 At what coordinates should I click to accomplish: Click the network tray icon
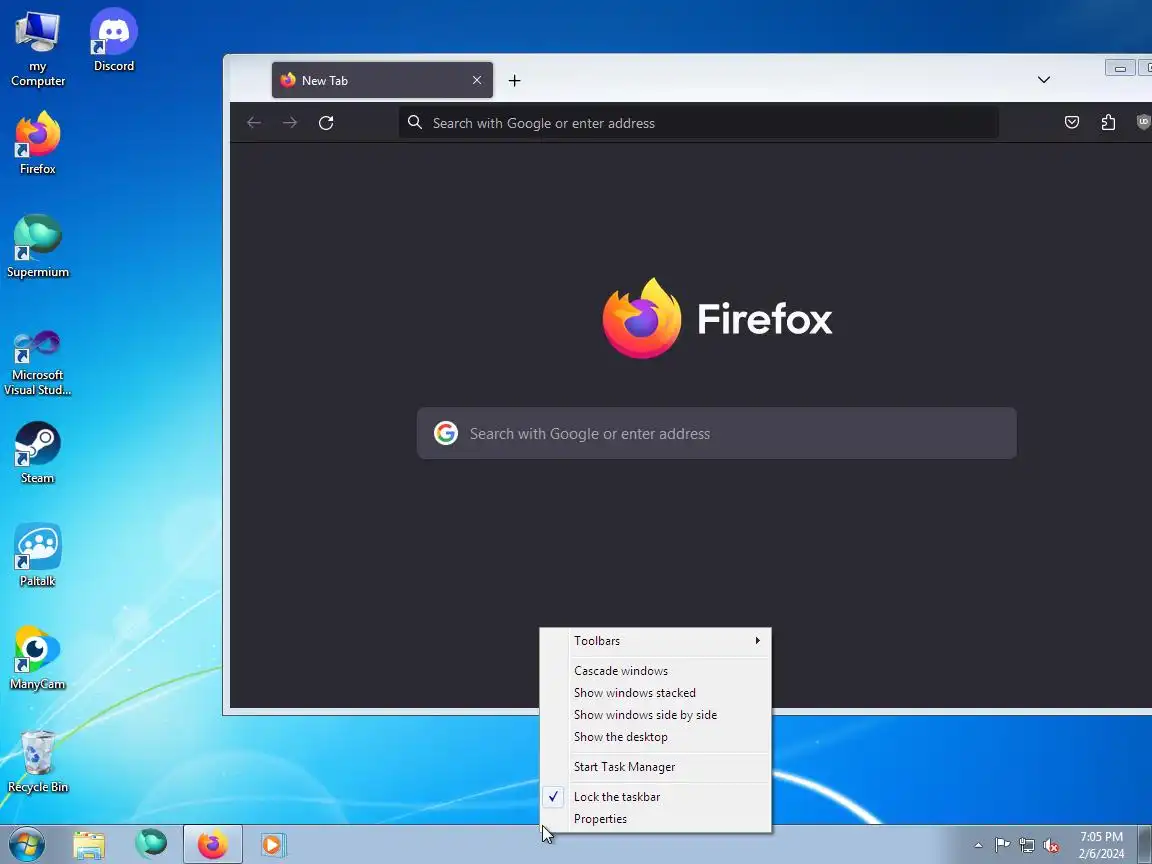pyautogui.click(x=1026, y=846)
